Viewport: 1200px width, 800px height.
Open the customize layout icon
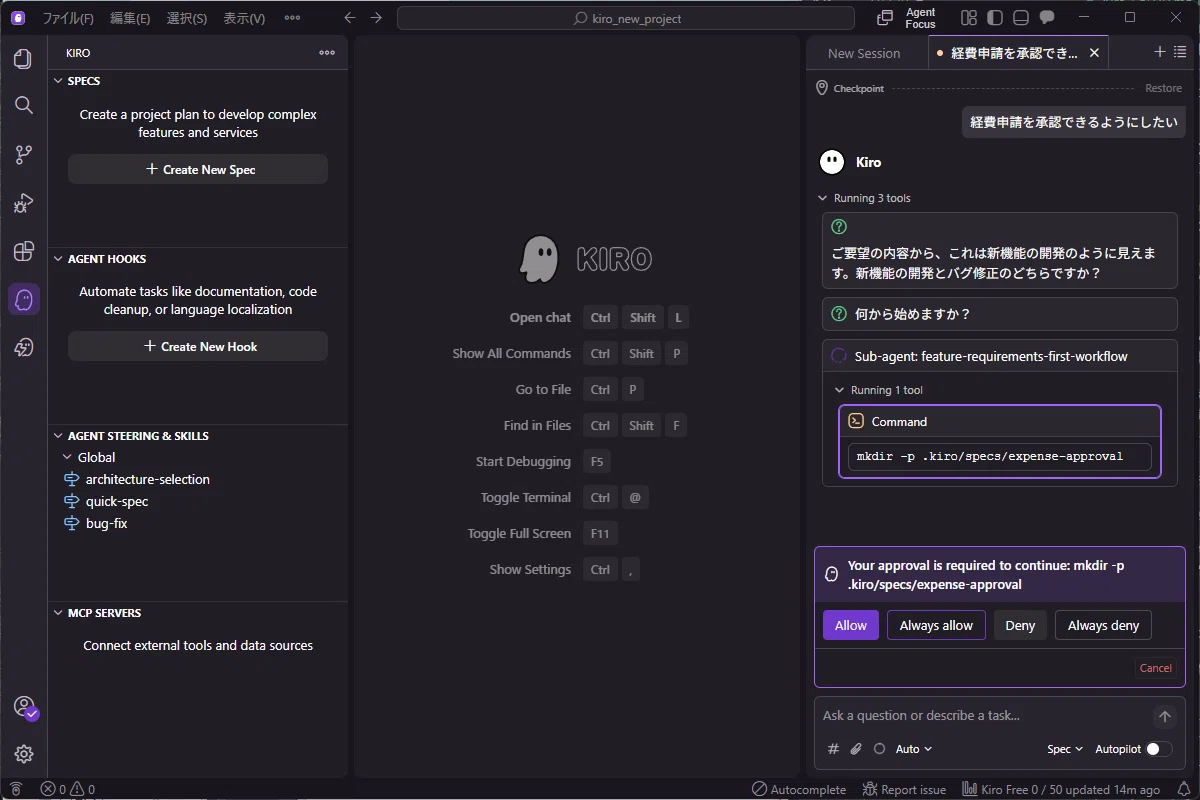968,18
